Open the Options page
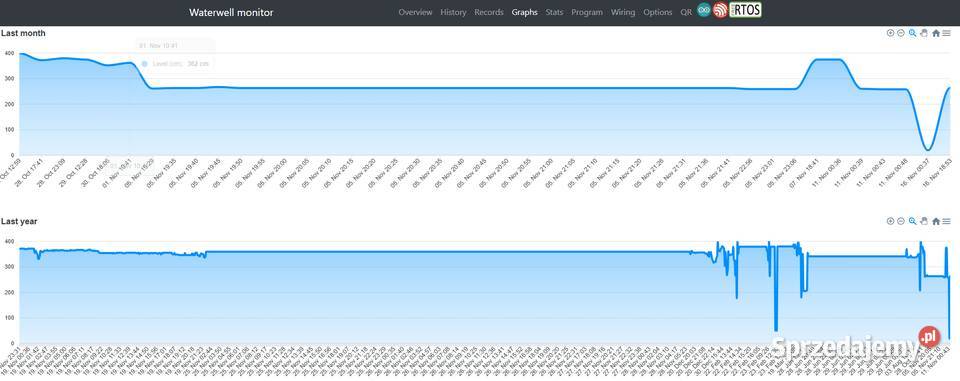The image size is (960, 381). click(x=658, y=12)
